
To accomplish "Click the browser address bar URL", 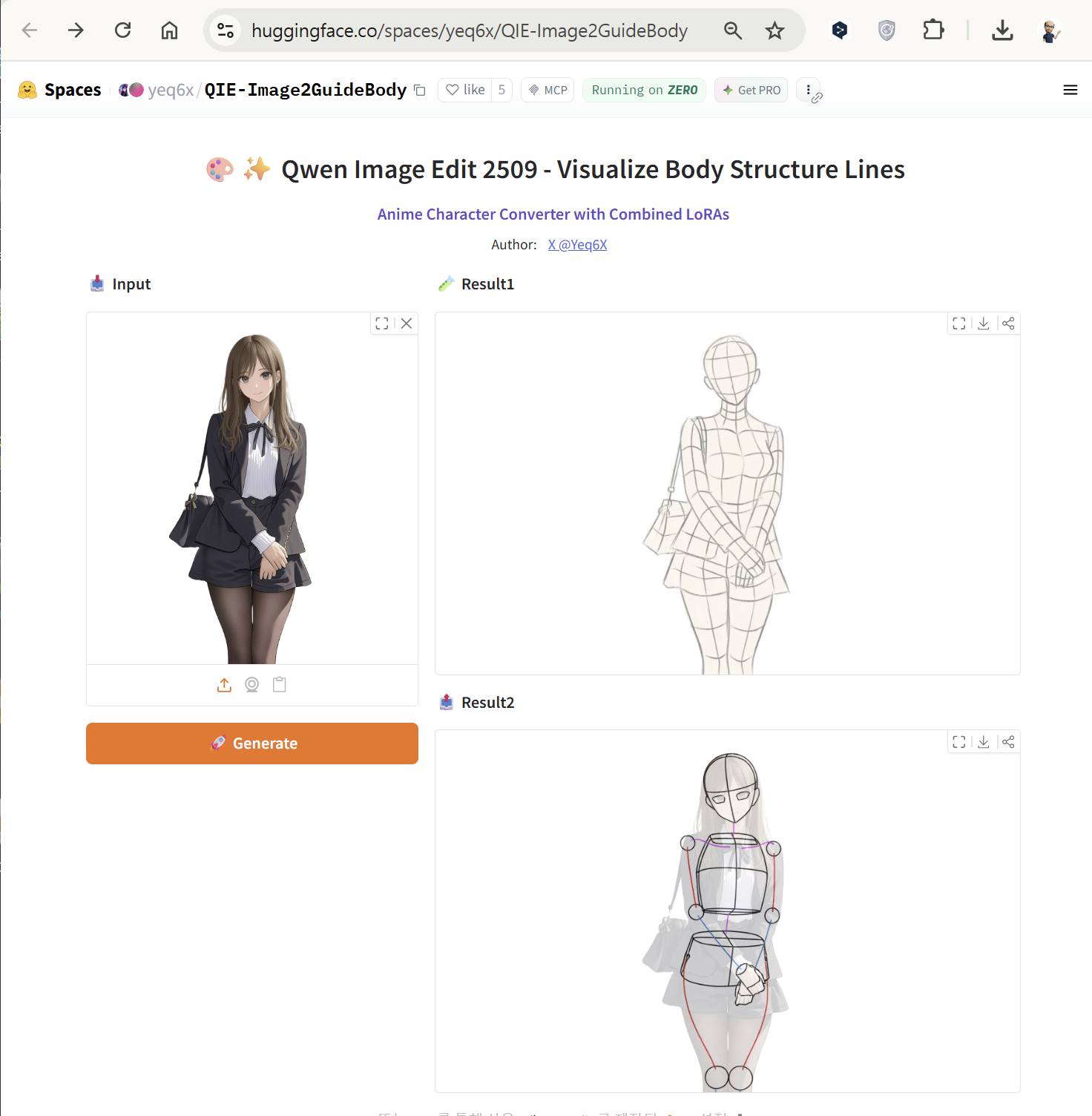I will 469,30.
